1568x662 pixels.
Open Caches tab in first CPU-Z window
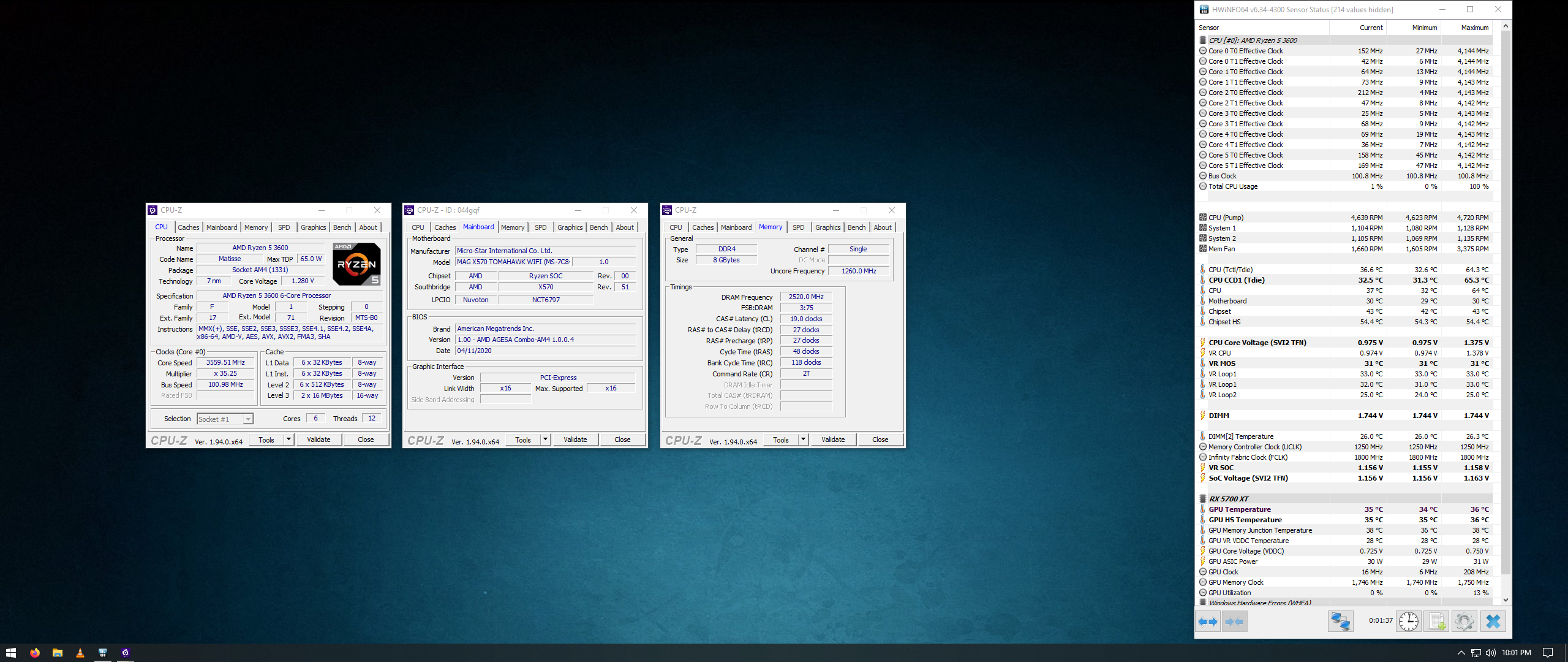tap(189, 227)
